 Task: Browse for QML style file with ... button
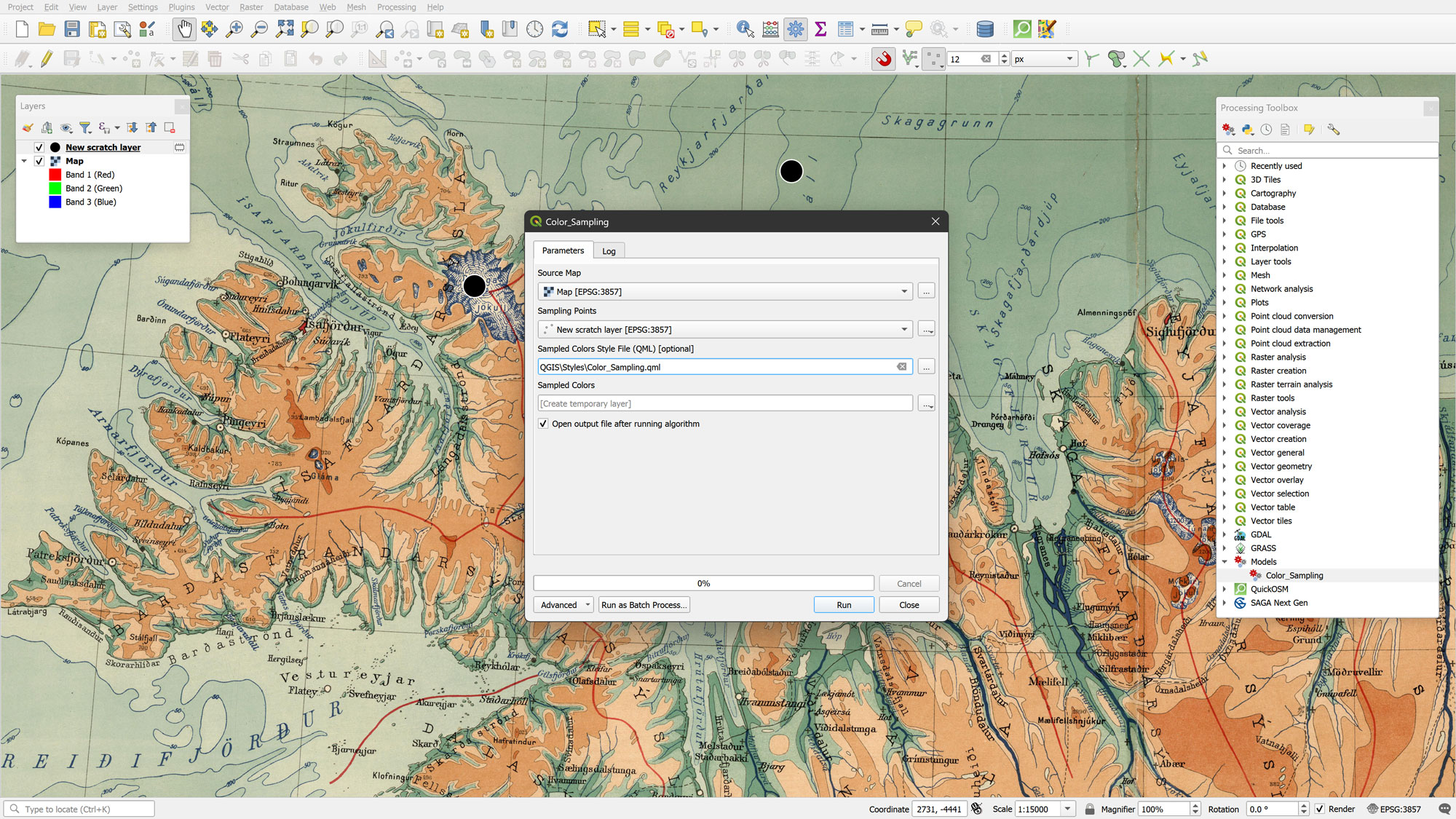pyautogui.click(x=926, y=367)
